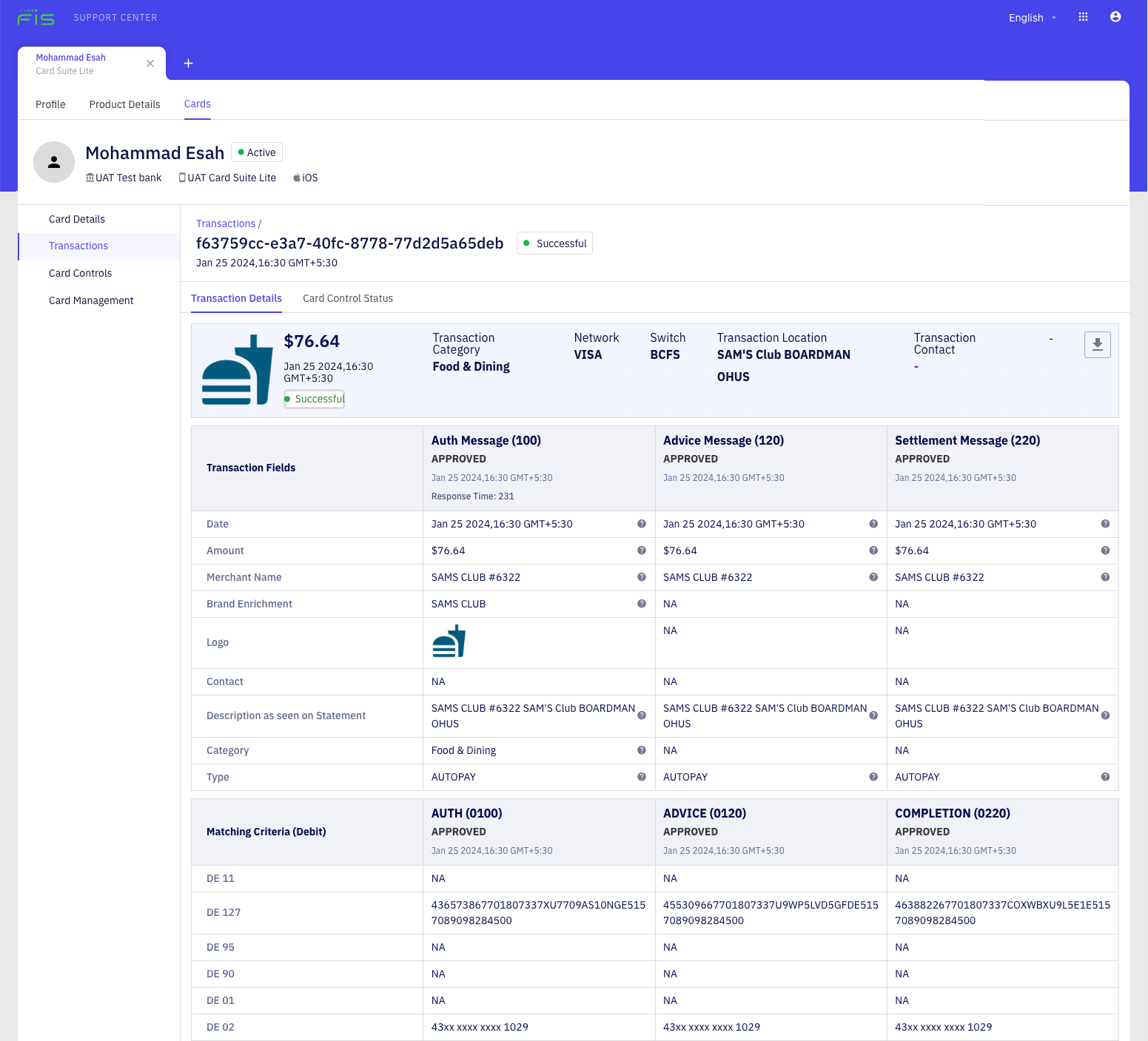Screen dimensions: 1148x1041
Task: Open the Product Details tab
Action: [124, 104]
